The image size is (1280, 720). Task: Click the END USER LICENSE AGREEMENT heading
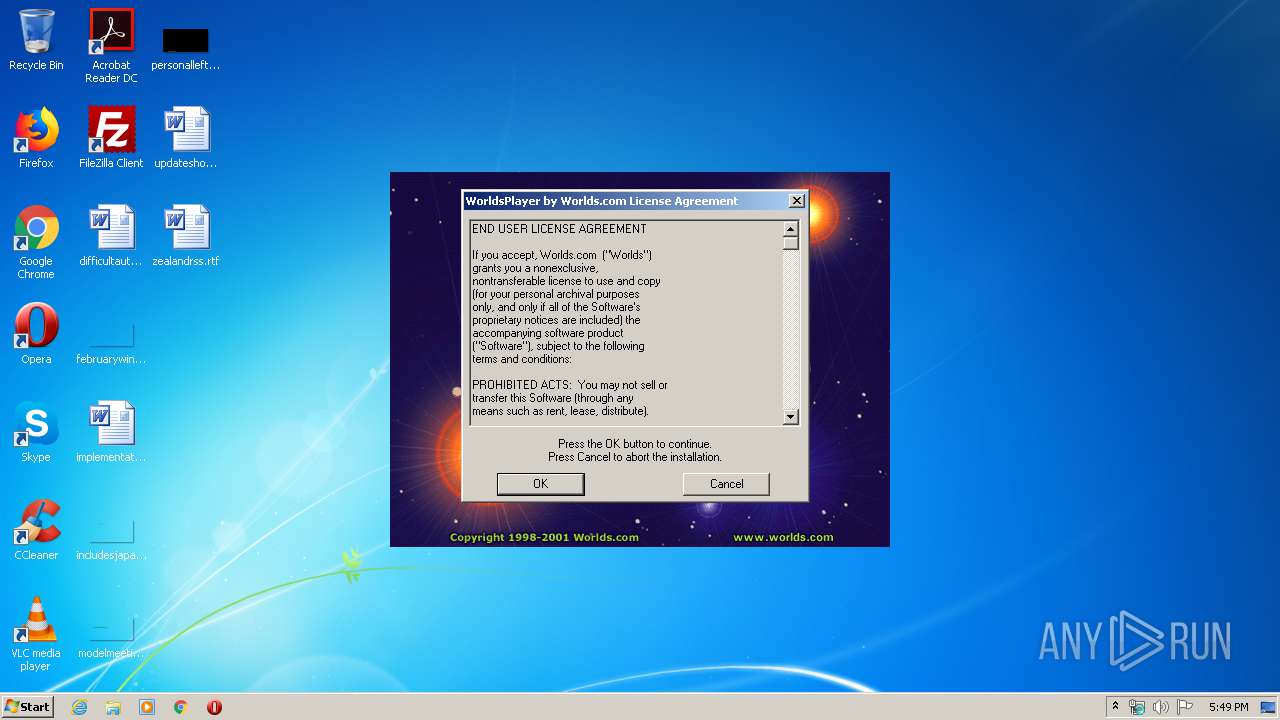(559, 229)
